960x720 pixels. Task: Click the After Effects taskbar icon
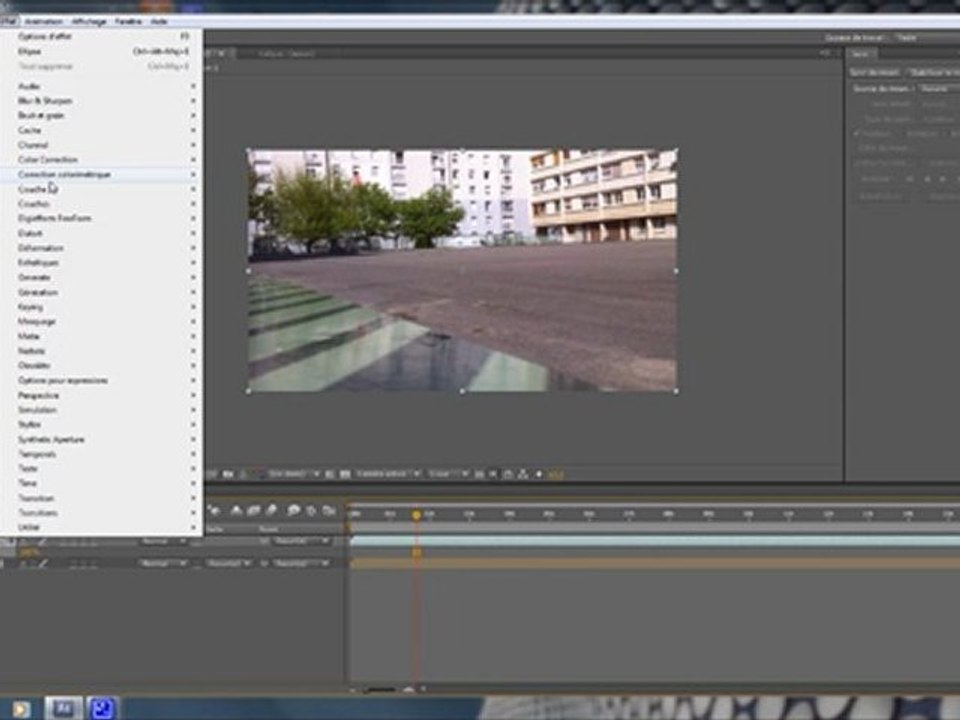pos(64,708)
